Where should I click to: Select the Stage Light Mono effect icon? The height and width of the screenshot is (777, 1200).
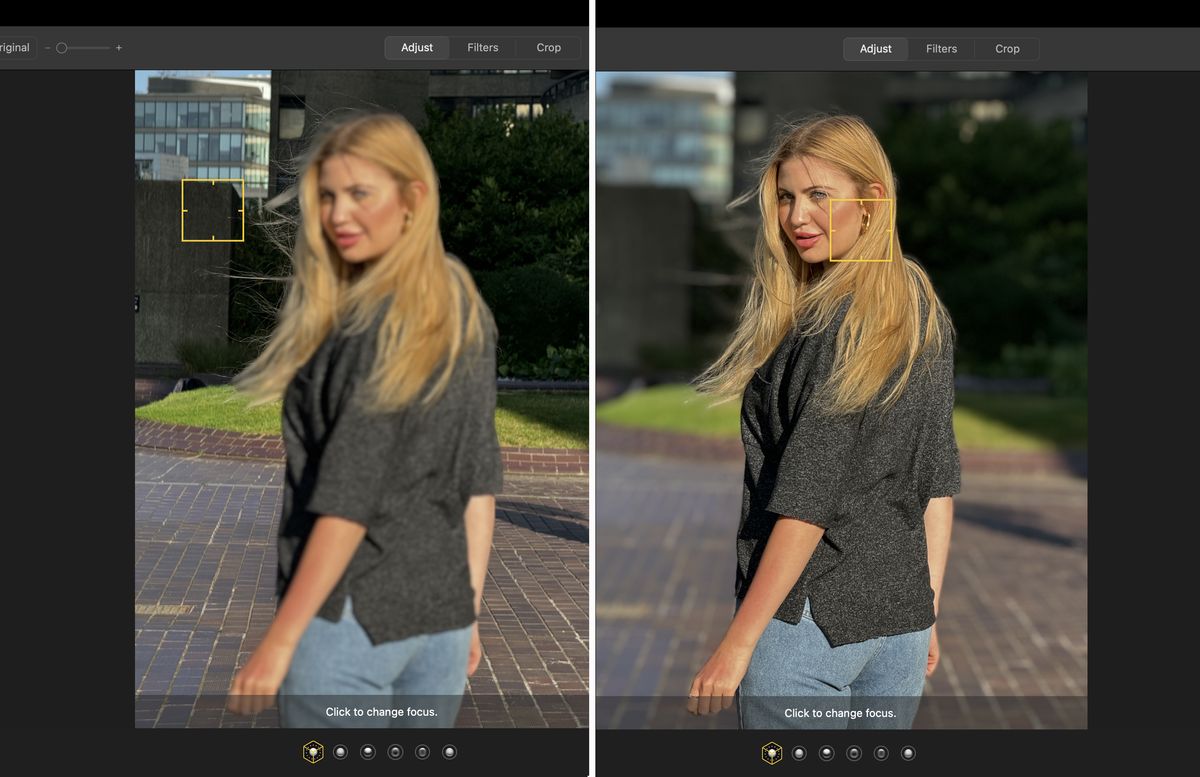tap(449, 751)
